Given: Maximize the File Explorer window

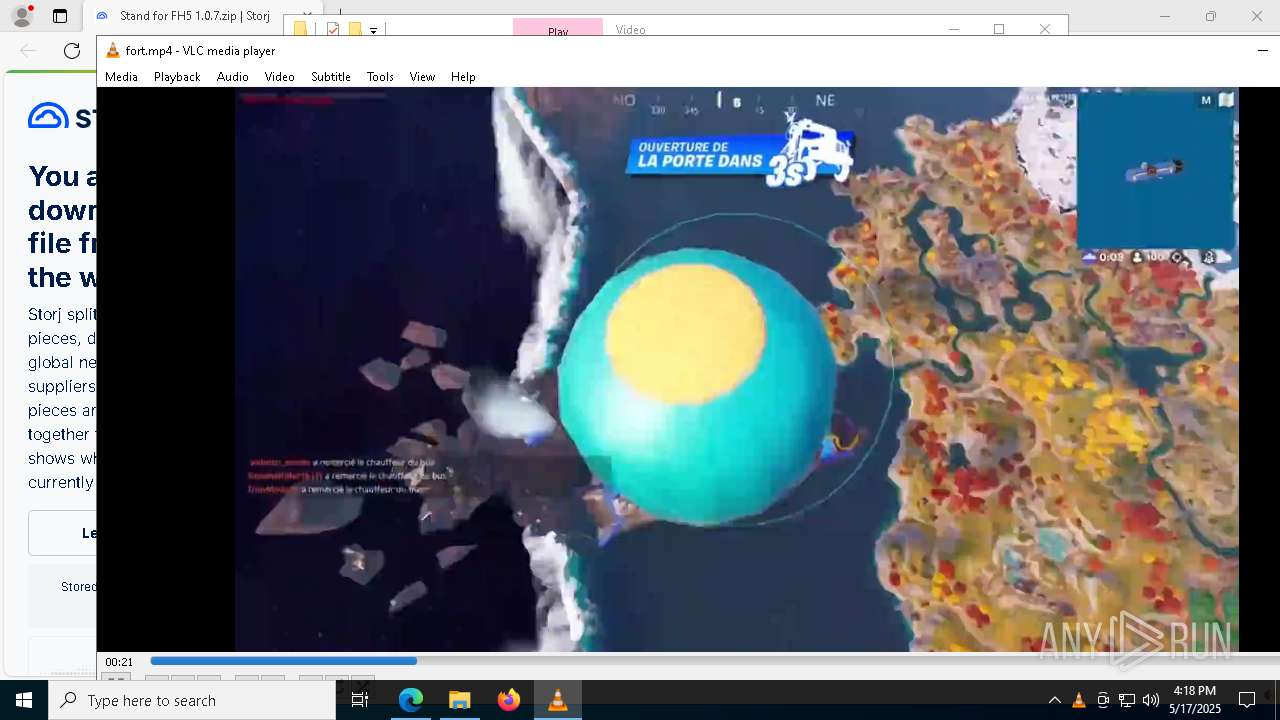Looking at the screenshot, I should pyautogui.click(x=999, y=29).
